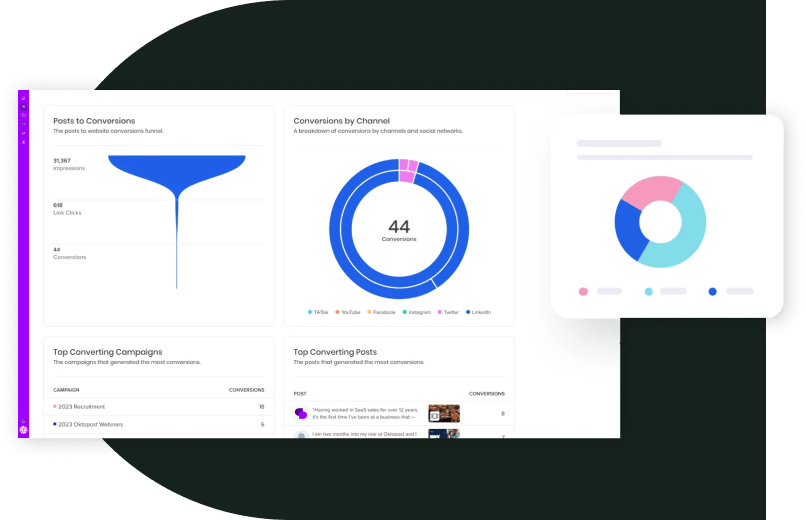Click the topmost icon in the purple sidebar

[x=23, y=98]
